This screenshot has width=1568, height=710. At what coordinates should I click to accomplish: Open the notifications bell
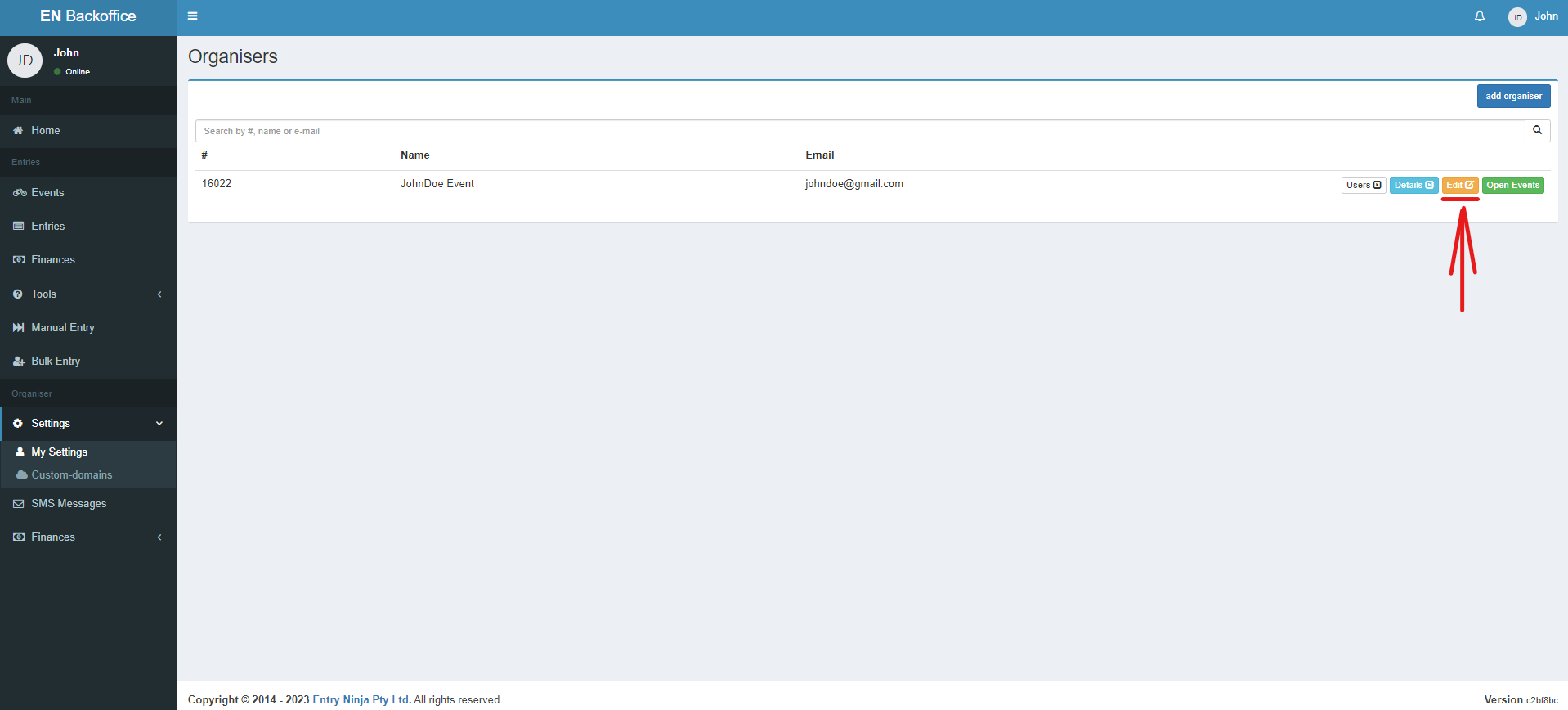click(1480, 16)
